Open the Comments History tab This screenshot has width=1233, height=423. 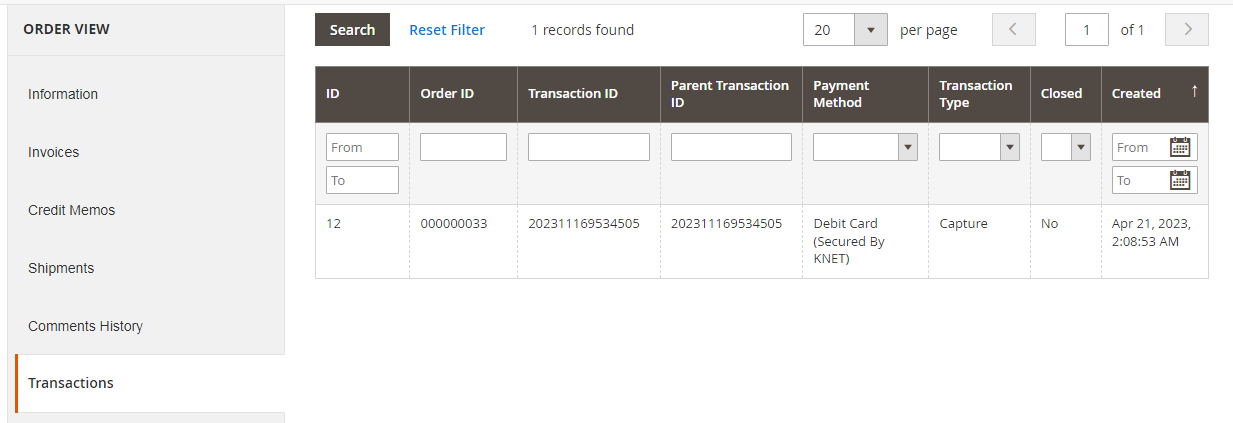point(85,326)
